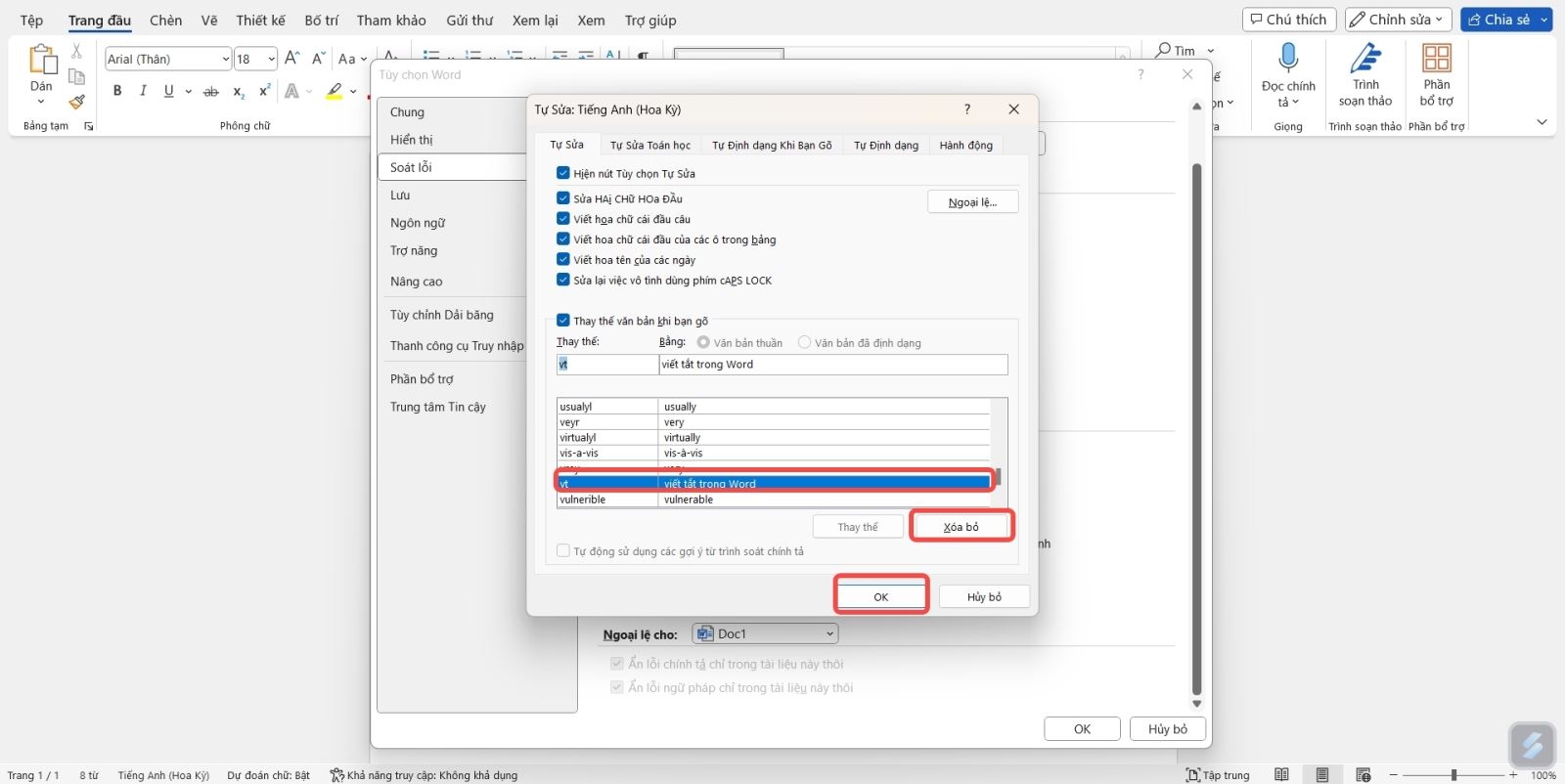
Task: Apply Underline formatting
Action: click(168, 91)
